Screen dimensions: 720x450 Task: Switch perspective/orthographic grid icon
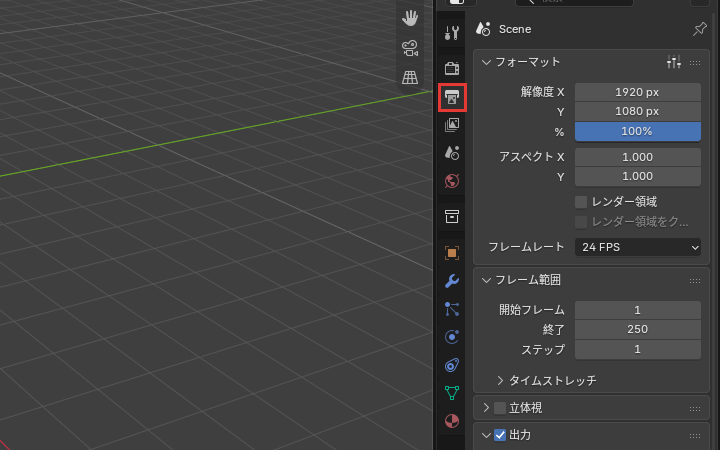pyautogui.click(x=410, y=77)
